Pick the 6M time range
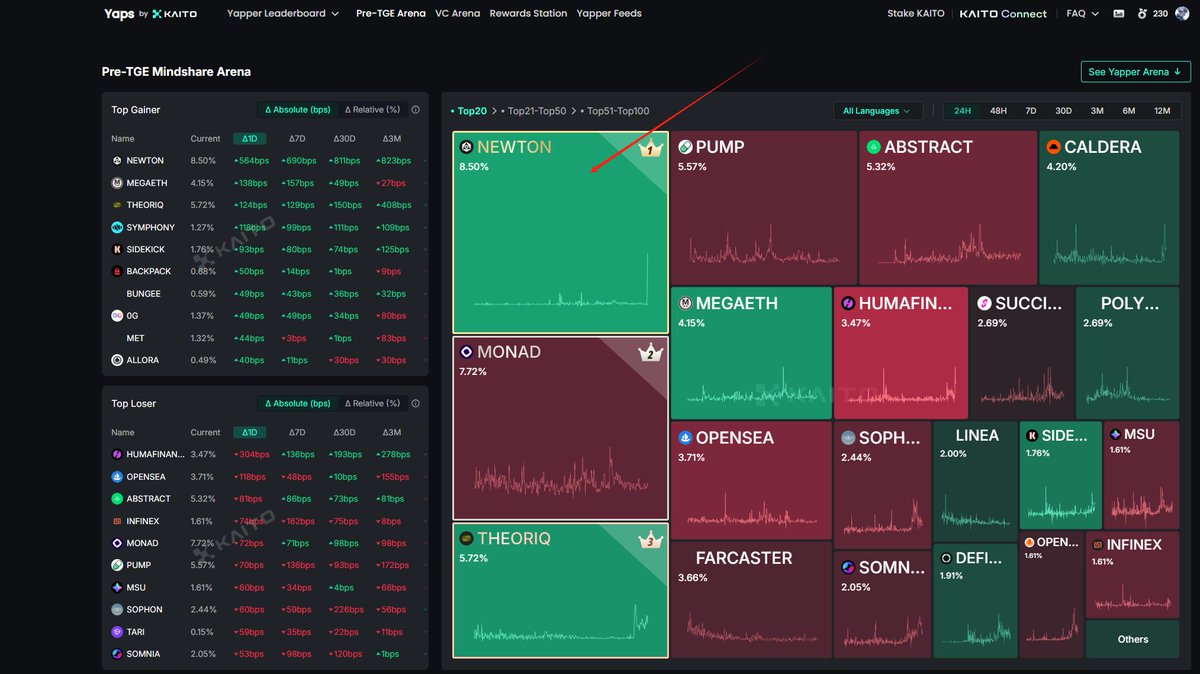The height and width of the screenshot is (674, 1200). tap(1129, 111)
